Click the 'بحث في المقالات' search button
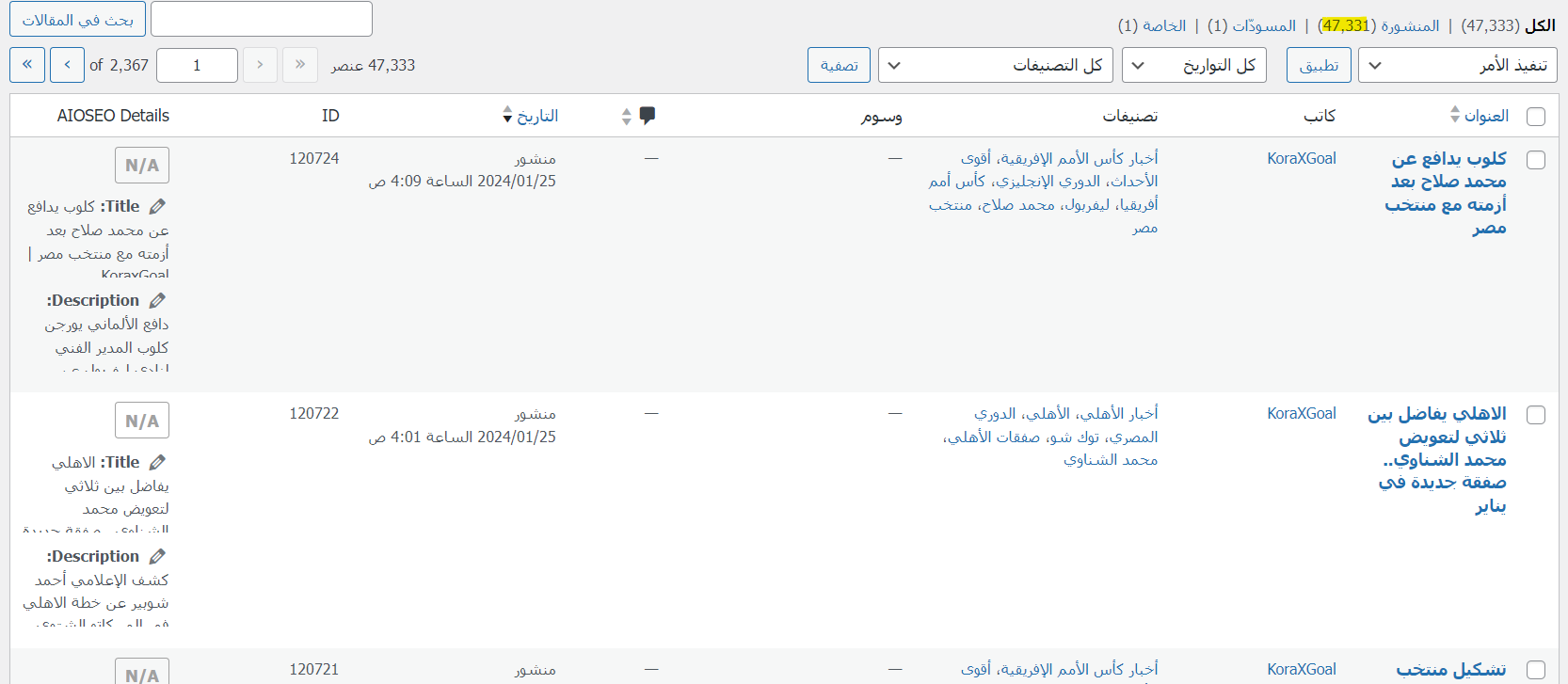Viewport: 1568px width, 684px height. 77,20
